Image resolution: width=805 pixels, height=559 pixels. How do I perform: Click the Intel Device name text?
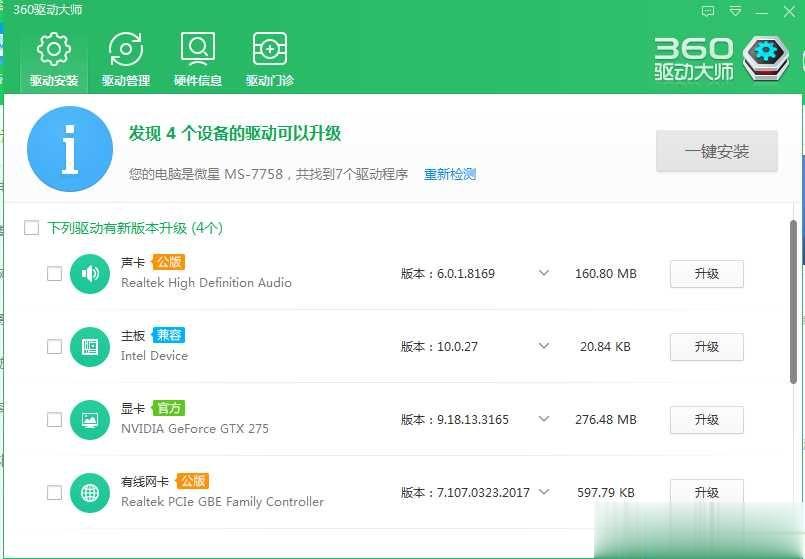pyautogui.click(x=154, y=356)
